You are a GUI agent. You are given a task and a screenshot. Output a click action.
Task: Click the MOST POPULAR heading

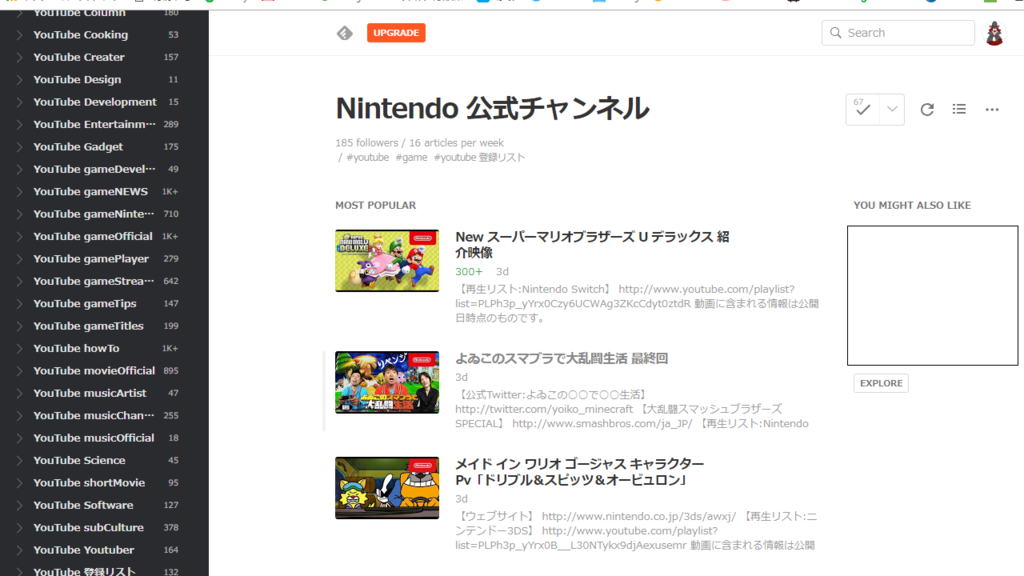376,205
